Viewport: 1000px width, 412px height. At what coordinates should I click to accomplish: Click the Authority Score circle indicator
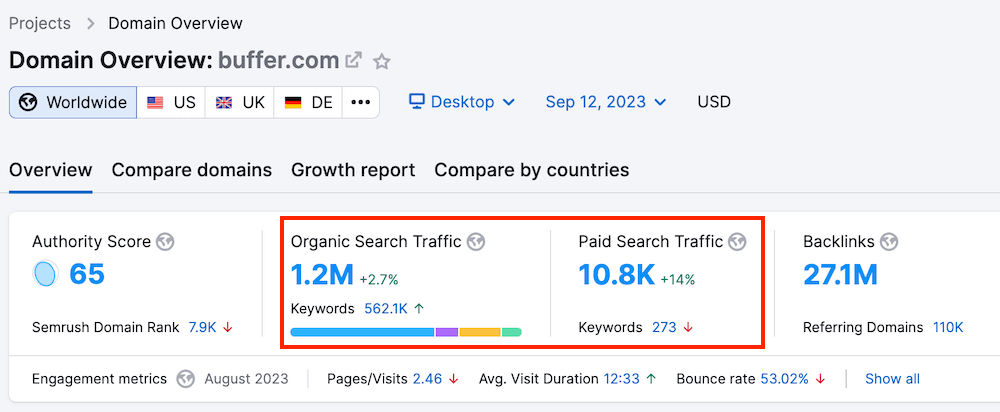[x=46, y=274]
